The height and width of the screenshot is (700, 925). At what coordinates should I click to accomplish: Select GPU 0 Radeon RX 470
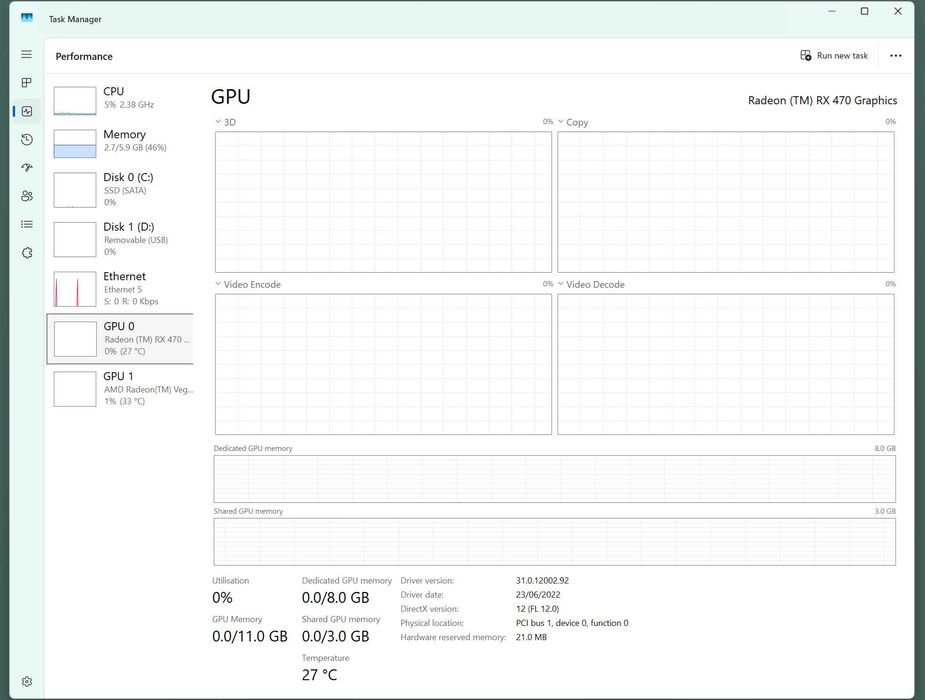point(120,339)
